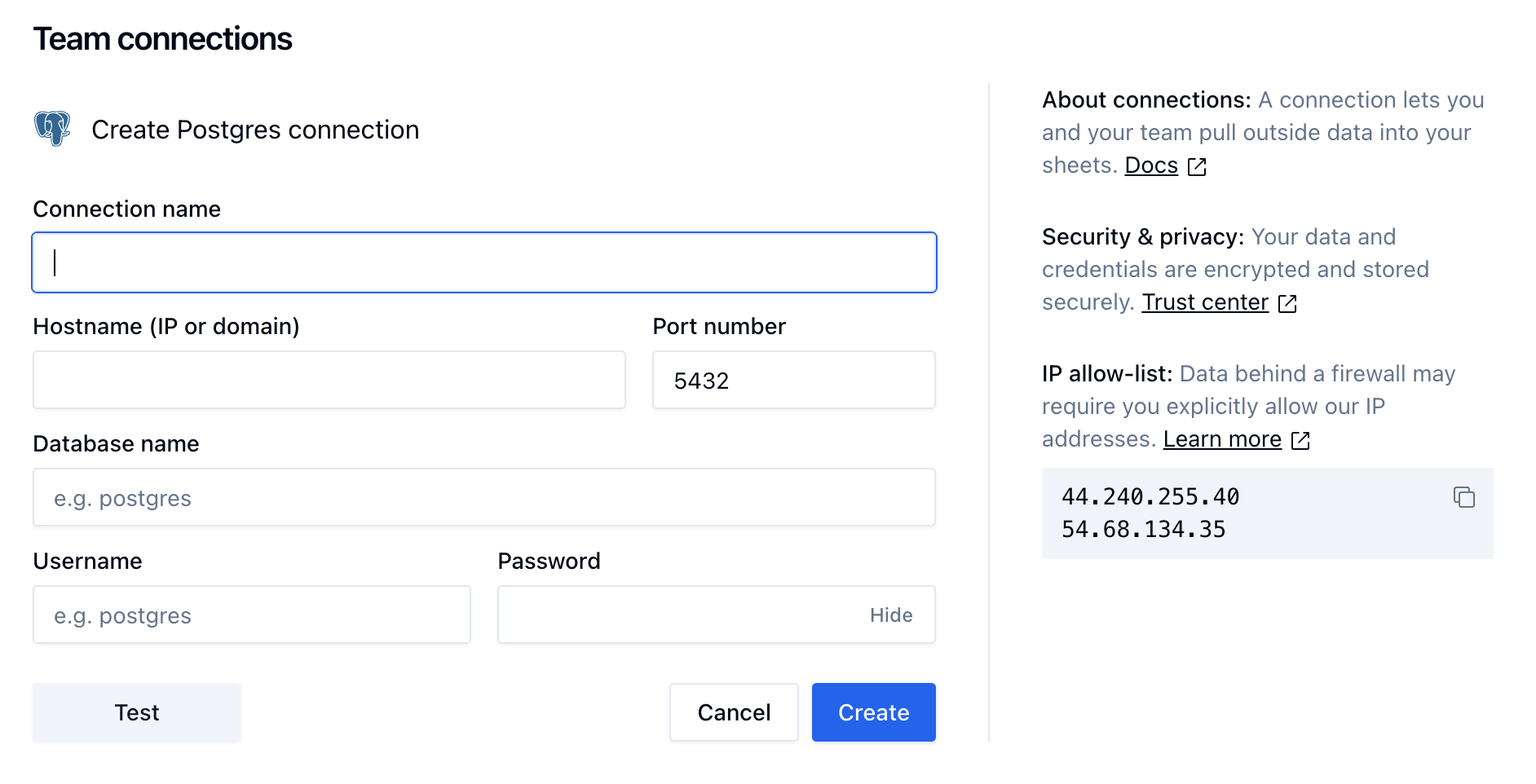Open the Trust center link
This screenshot has width=1536, height=784.
click(x=1204, y=302)
